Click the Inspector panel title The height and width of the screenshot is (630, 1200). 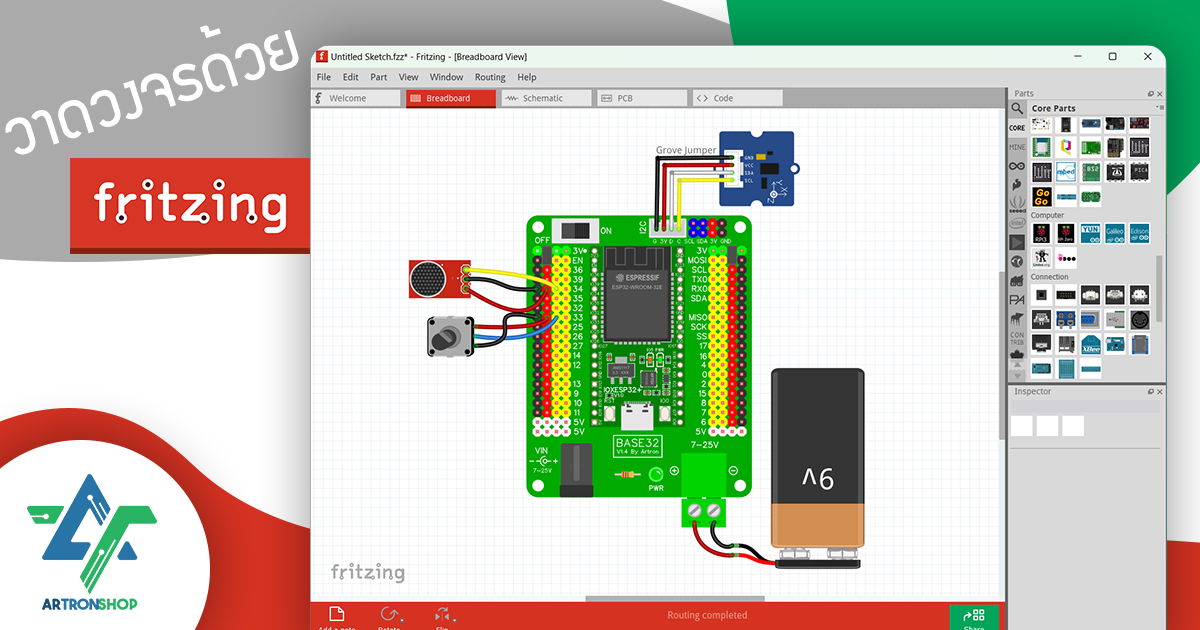[x=1033, y=392]
